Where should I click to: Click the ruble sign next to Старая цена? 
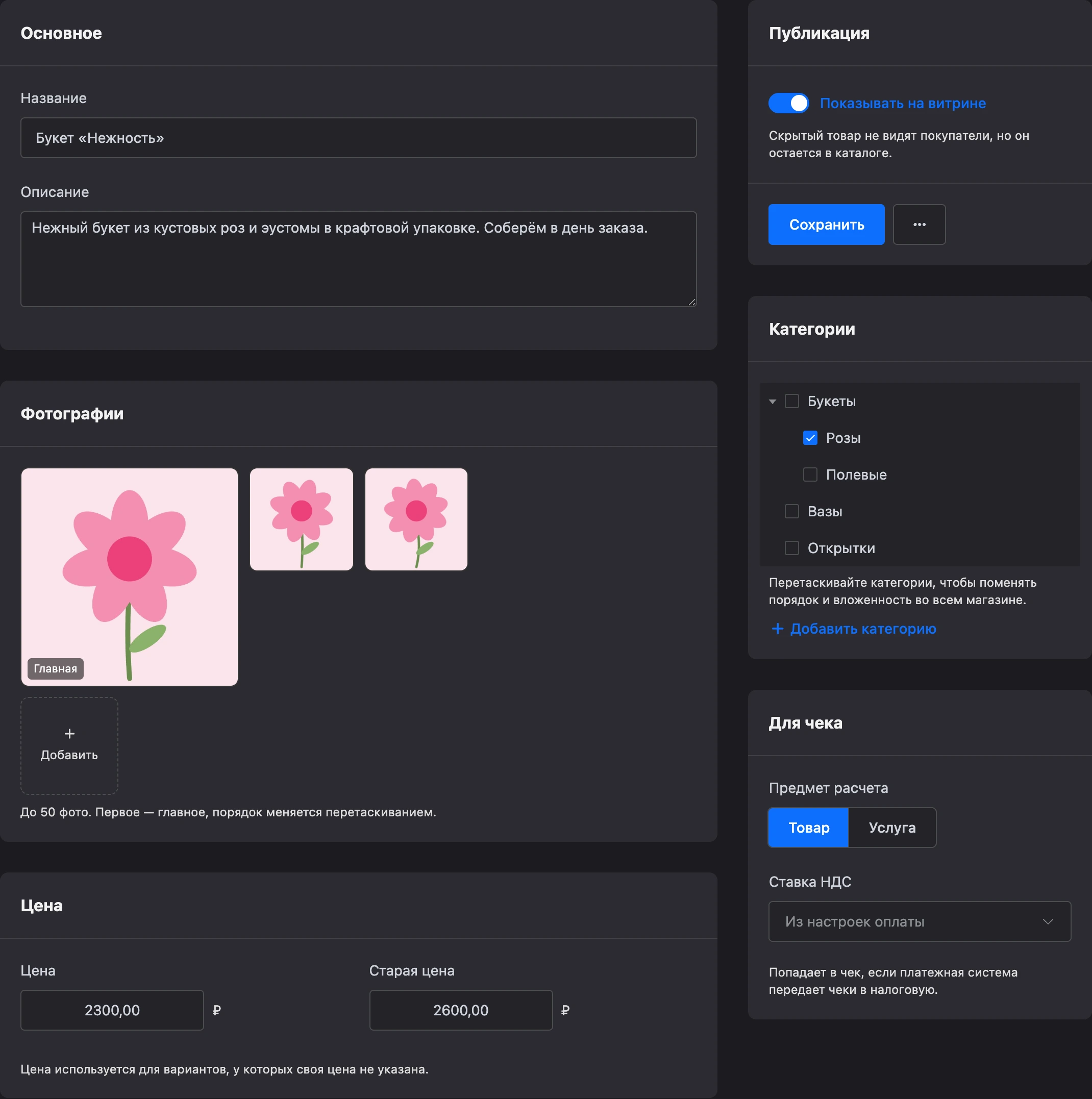tap(565, 1010)
